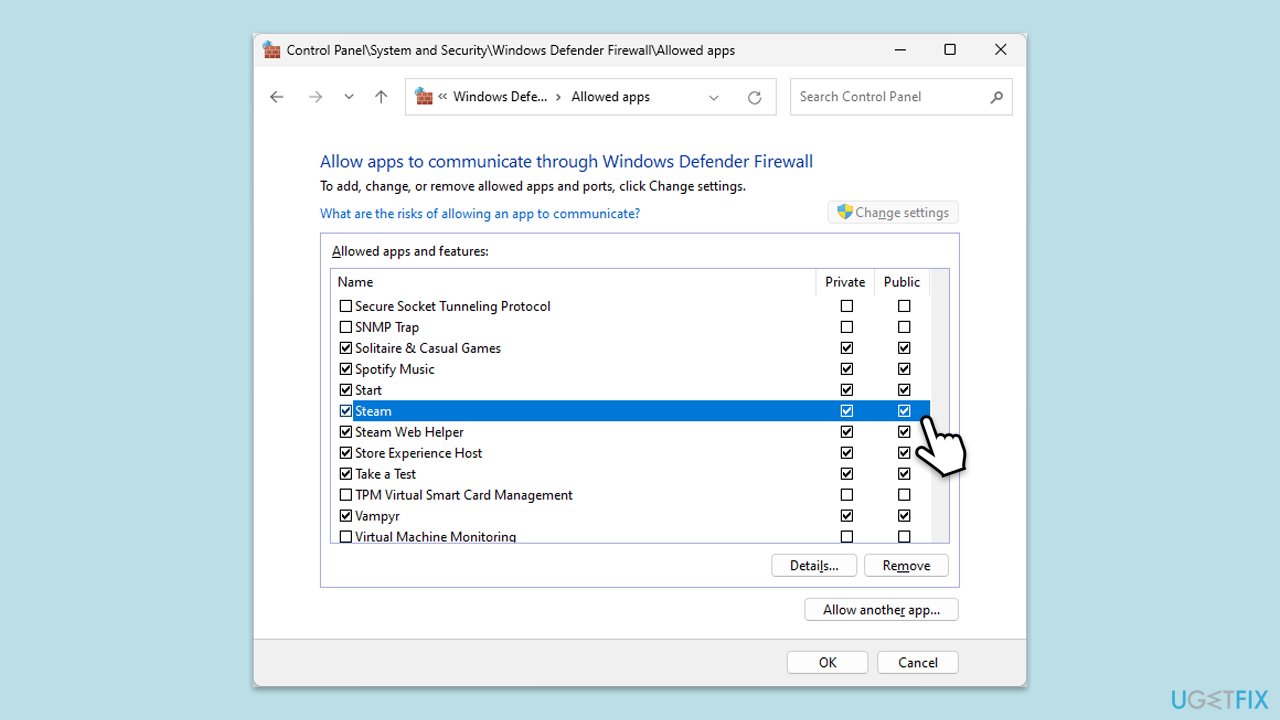
Task: Click the firewall icon in address bar
Action: [424, 97]
